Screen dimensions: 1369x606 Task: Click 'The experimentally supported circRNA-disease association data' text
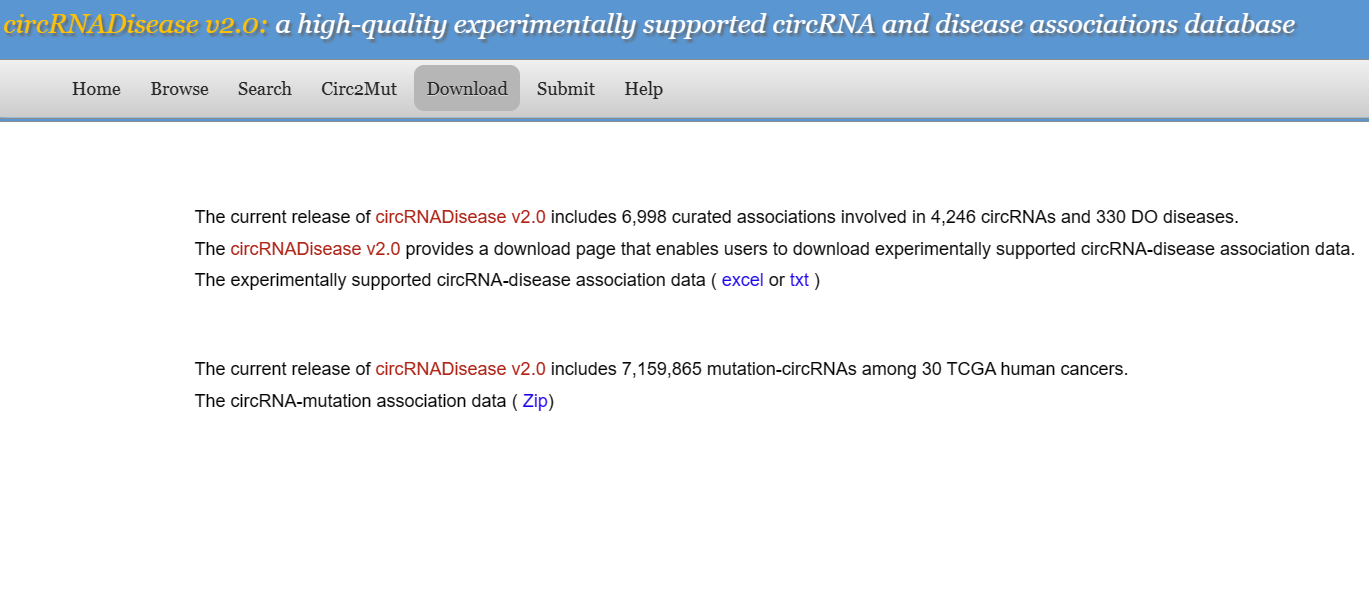point(450,280)
